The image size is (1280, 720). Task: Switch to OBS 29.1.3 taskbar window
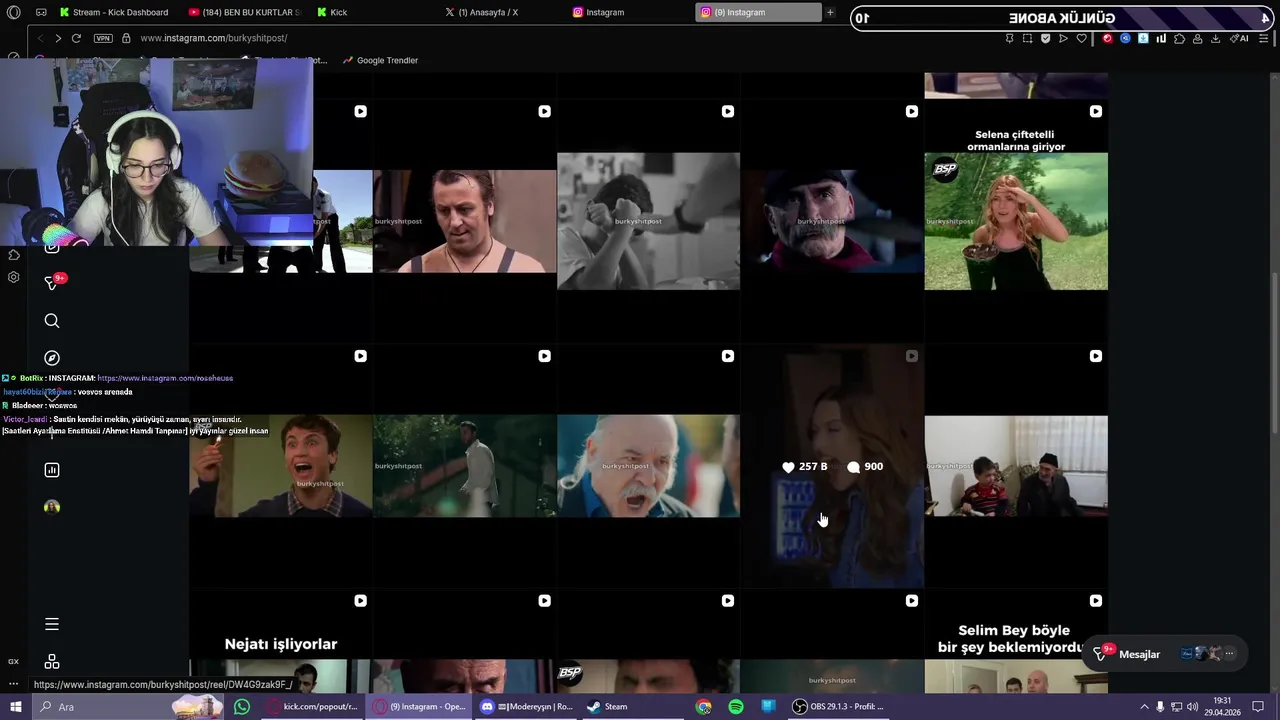839,707
